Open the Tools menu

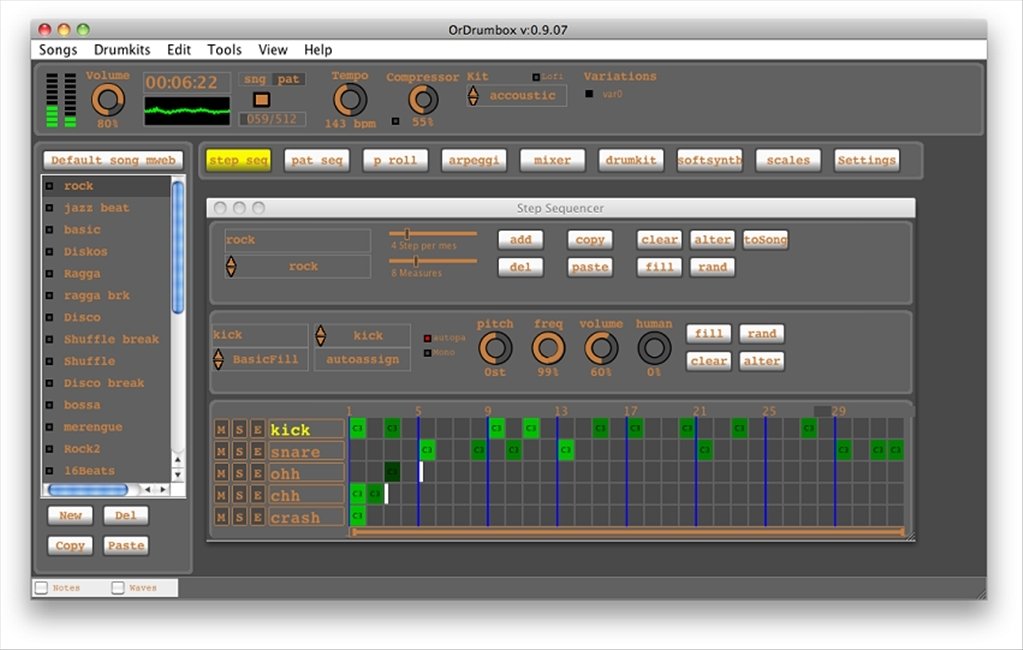(x=224, y=50)
